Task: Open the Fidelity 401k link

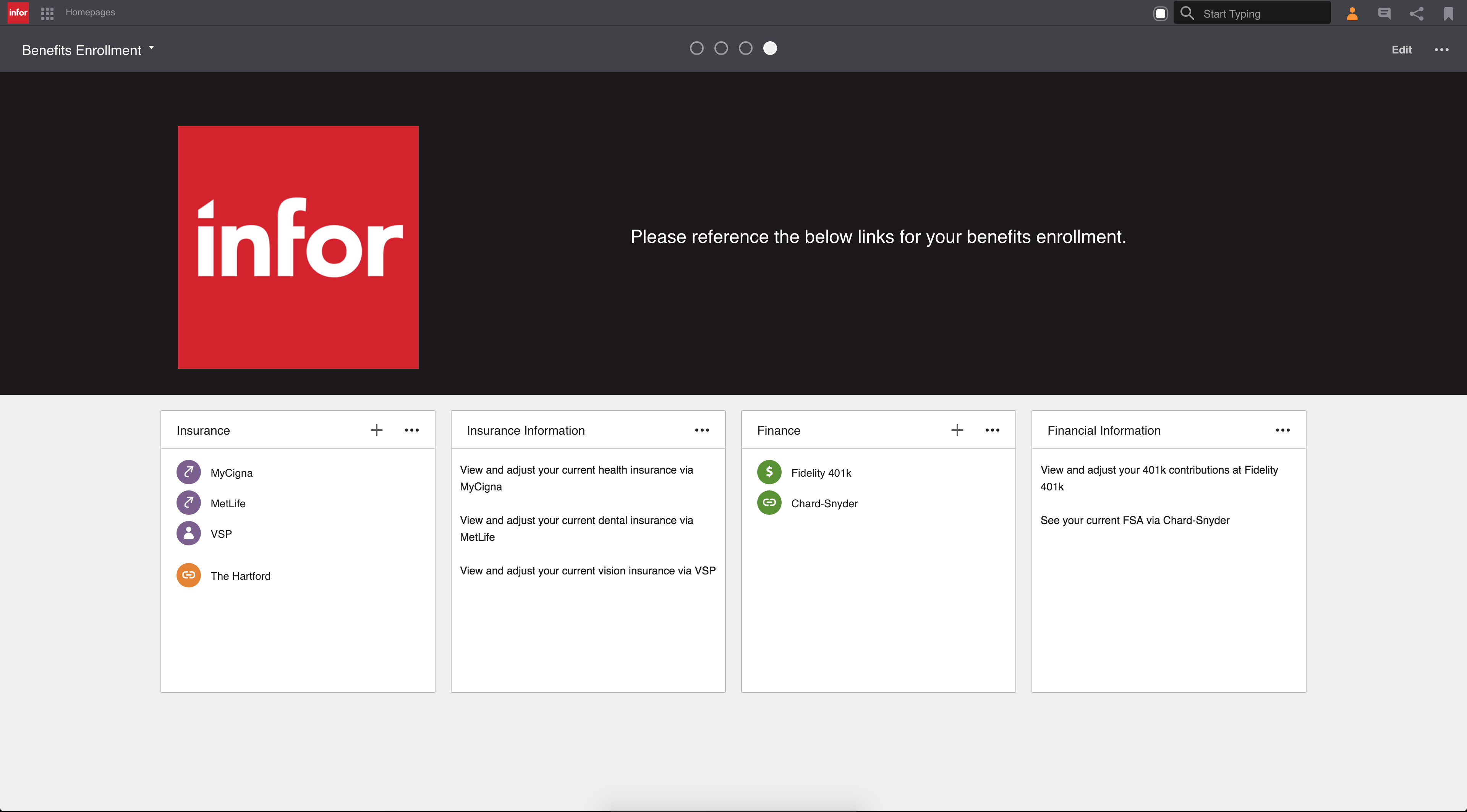Action: (821, 473)
